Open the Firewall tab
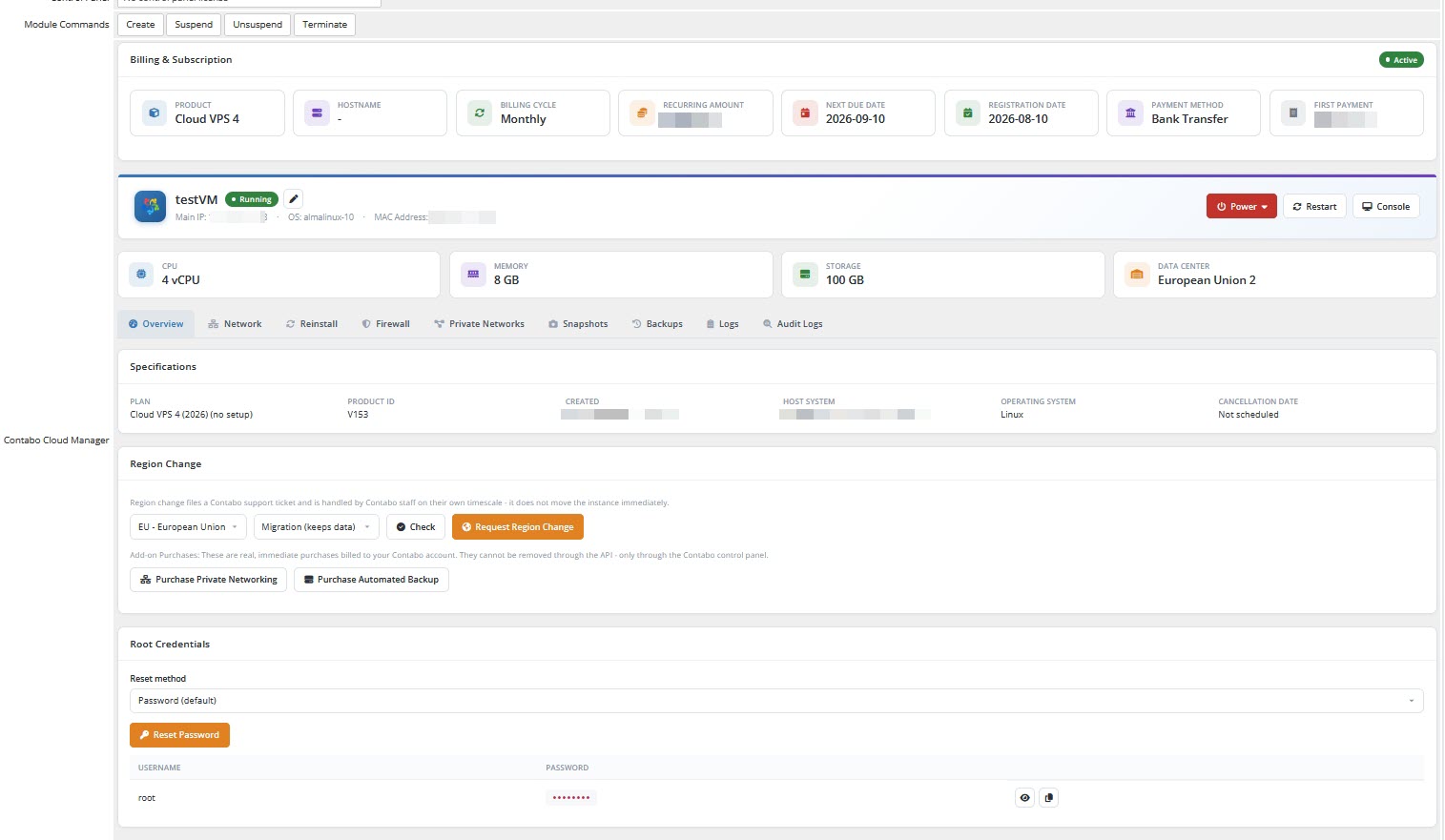The height and width of the screenshot is (840, 1445). (386, 324)
